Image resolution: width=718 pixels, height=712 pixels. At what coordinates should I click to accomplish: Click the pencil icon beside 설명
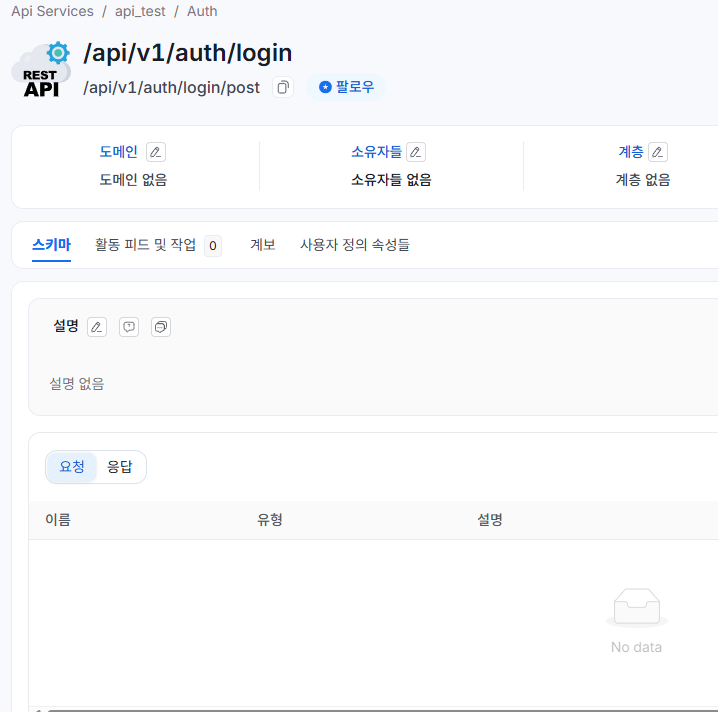[96, 327]
